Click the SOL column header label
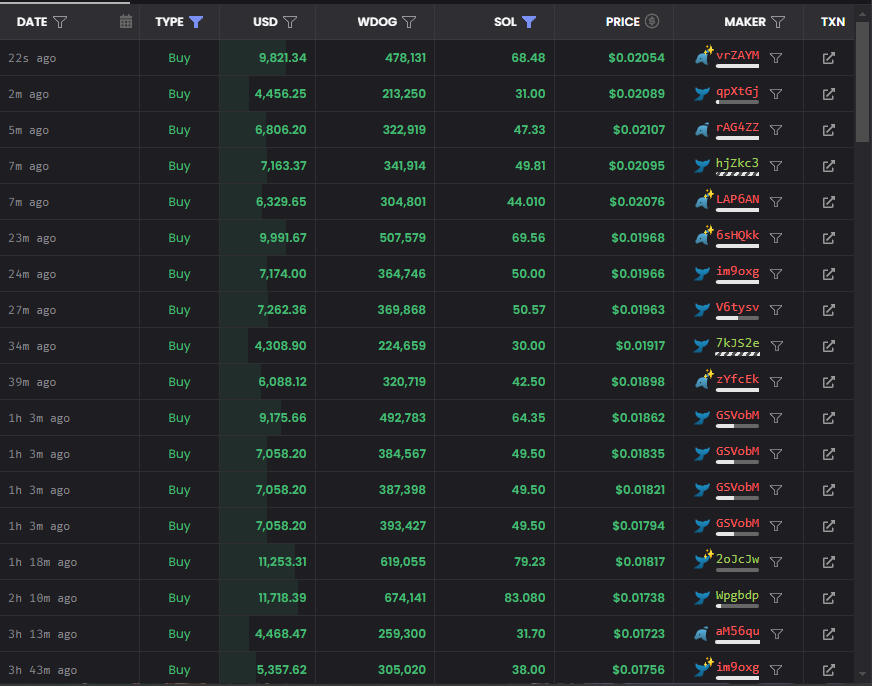The width and height of the screenshot is (872, 686). coord(505,22)
